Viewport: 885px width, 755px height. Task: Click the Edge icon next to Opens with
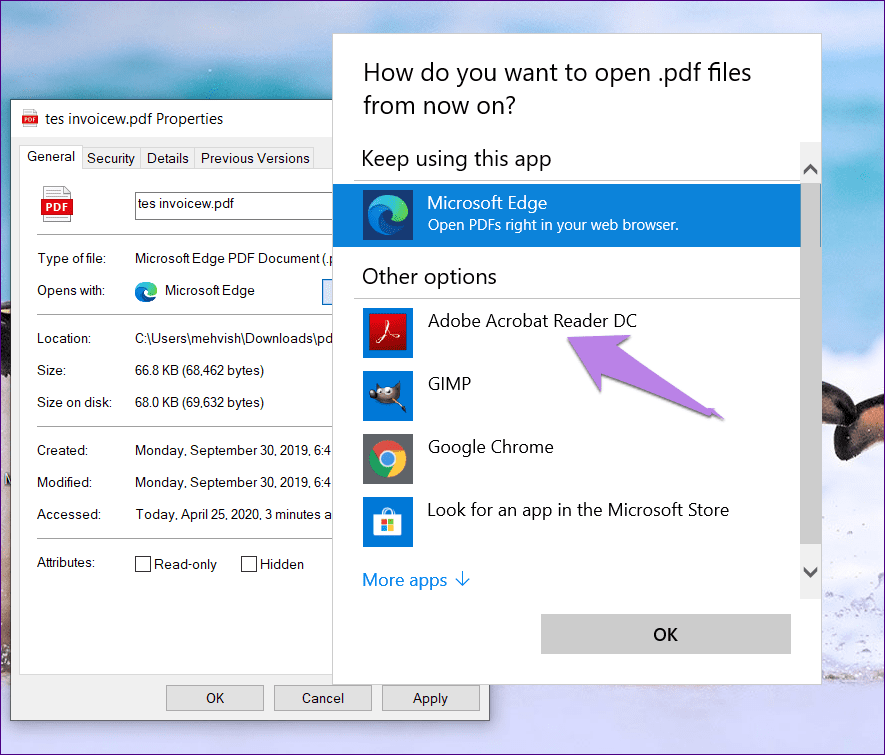point(146,292)
